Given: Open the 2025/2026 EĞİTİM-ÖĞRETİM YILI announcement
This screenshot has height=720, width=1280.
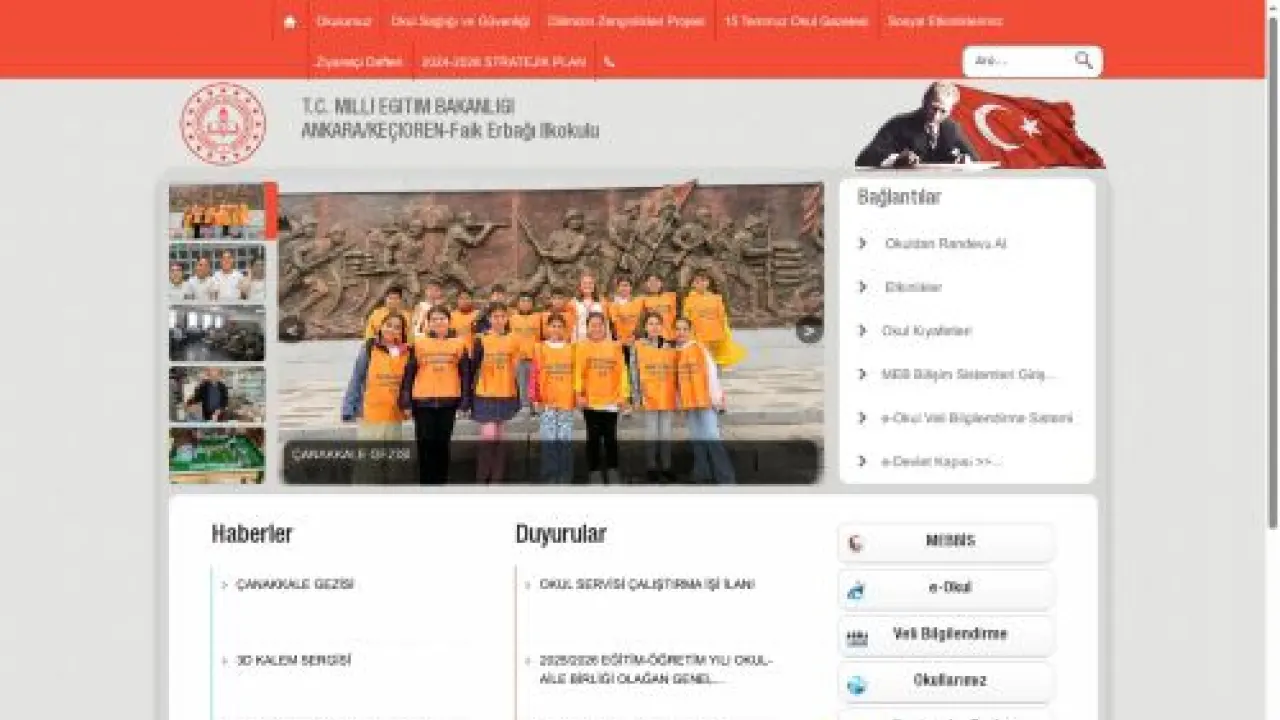Looking at the screenshot, I should tap(656, 670).
